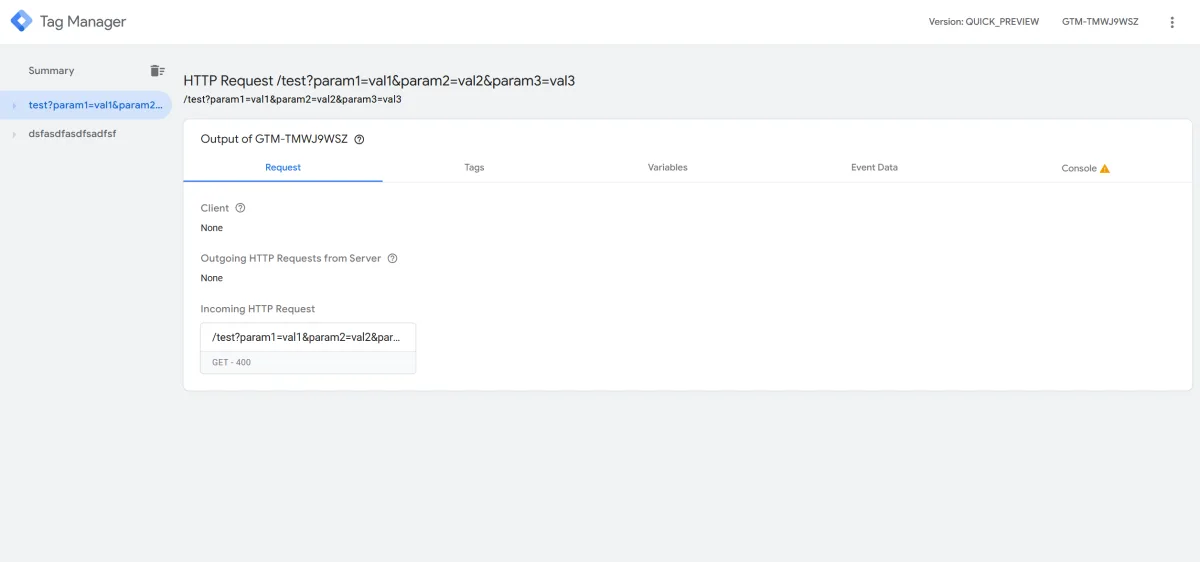1200x562 pixels.
Task: Click the GET - 400 status text
Action: [232, 362]
